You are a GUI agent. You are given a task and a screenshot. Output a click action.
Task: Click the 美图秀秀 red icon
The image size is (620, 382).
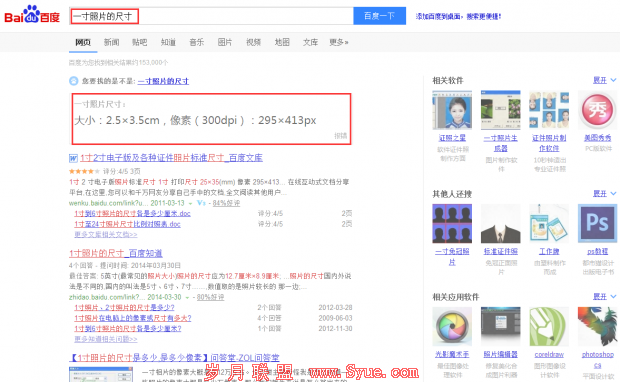pos(597,110)
